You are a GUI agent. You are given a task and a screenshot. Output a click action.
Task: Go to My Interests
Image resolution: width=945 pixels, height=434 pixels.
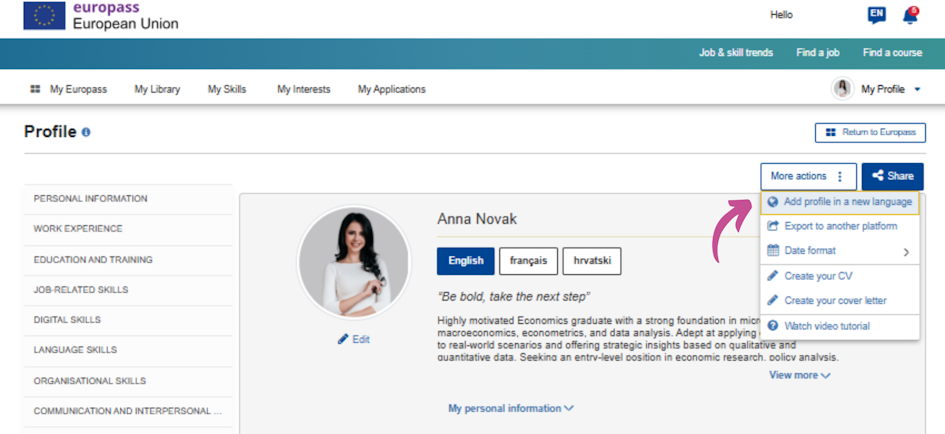304,89
